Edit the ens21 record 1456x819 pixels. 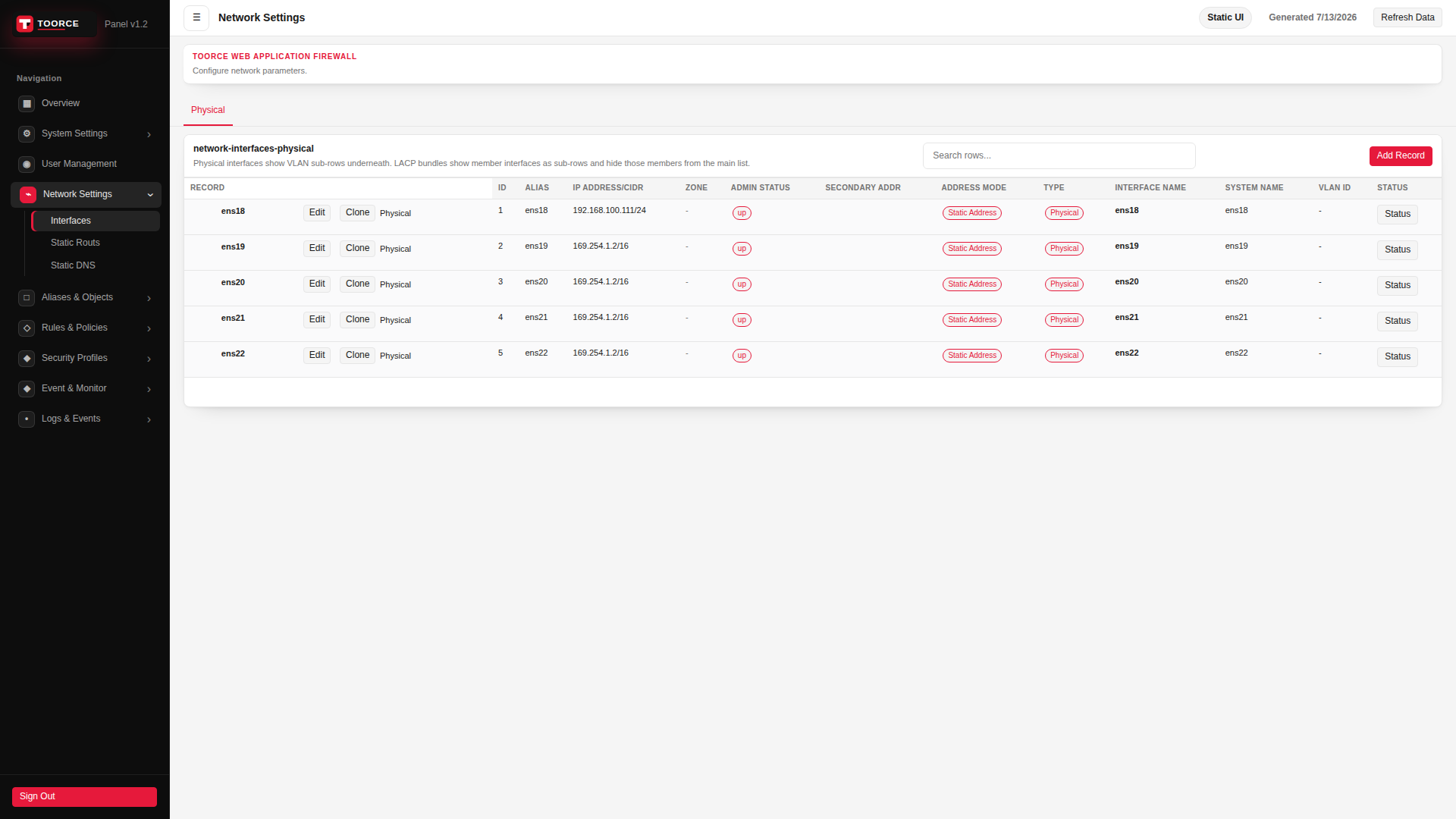[x=317, y=320]
